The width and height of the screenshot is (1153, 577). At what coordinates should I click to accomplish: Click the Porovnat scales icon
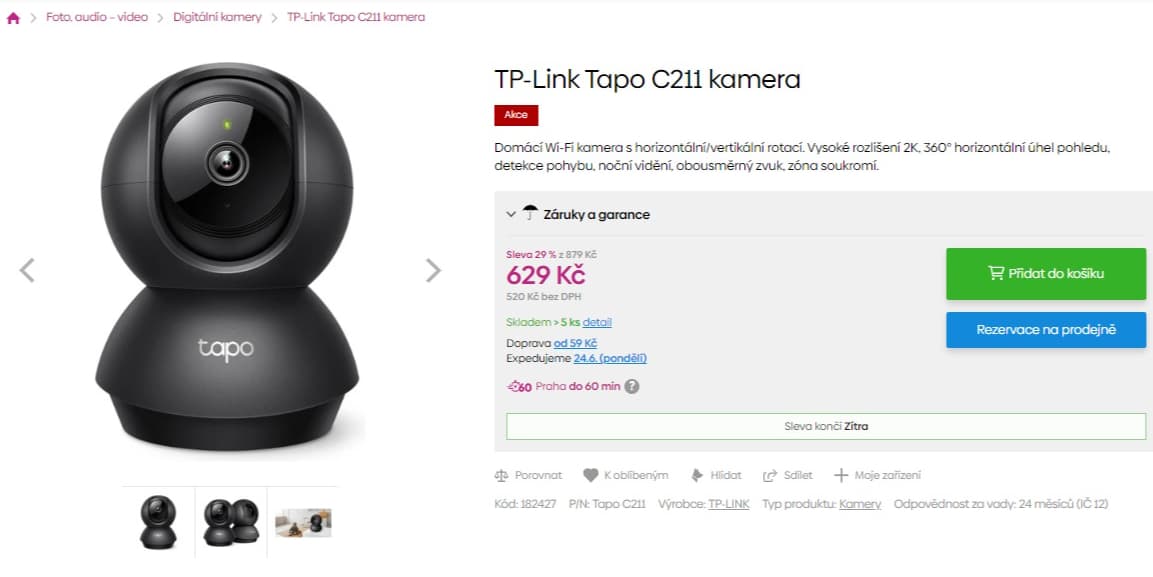[x=501, y=476]
